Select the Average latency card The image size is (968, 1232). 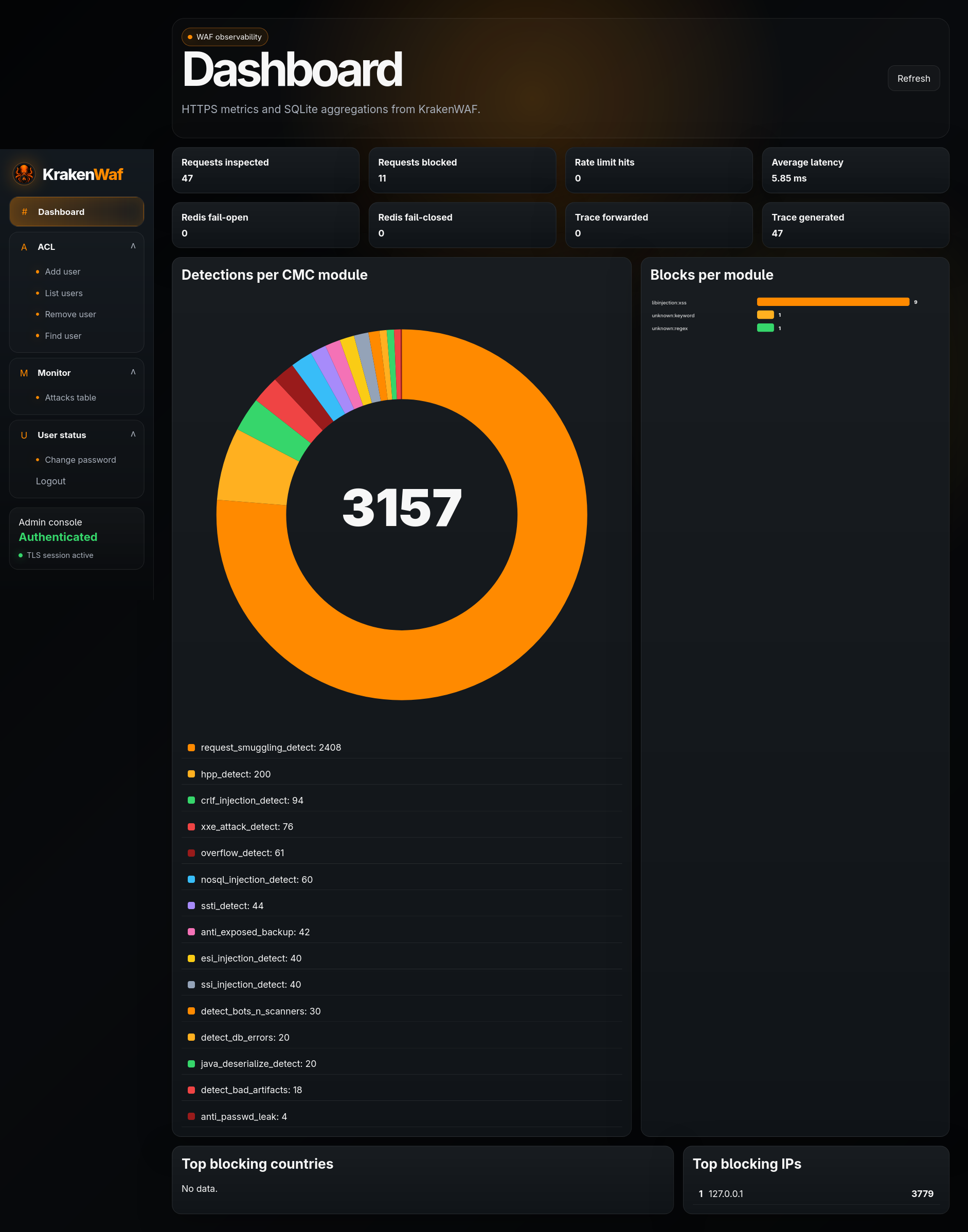[856, 171]
